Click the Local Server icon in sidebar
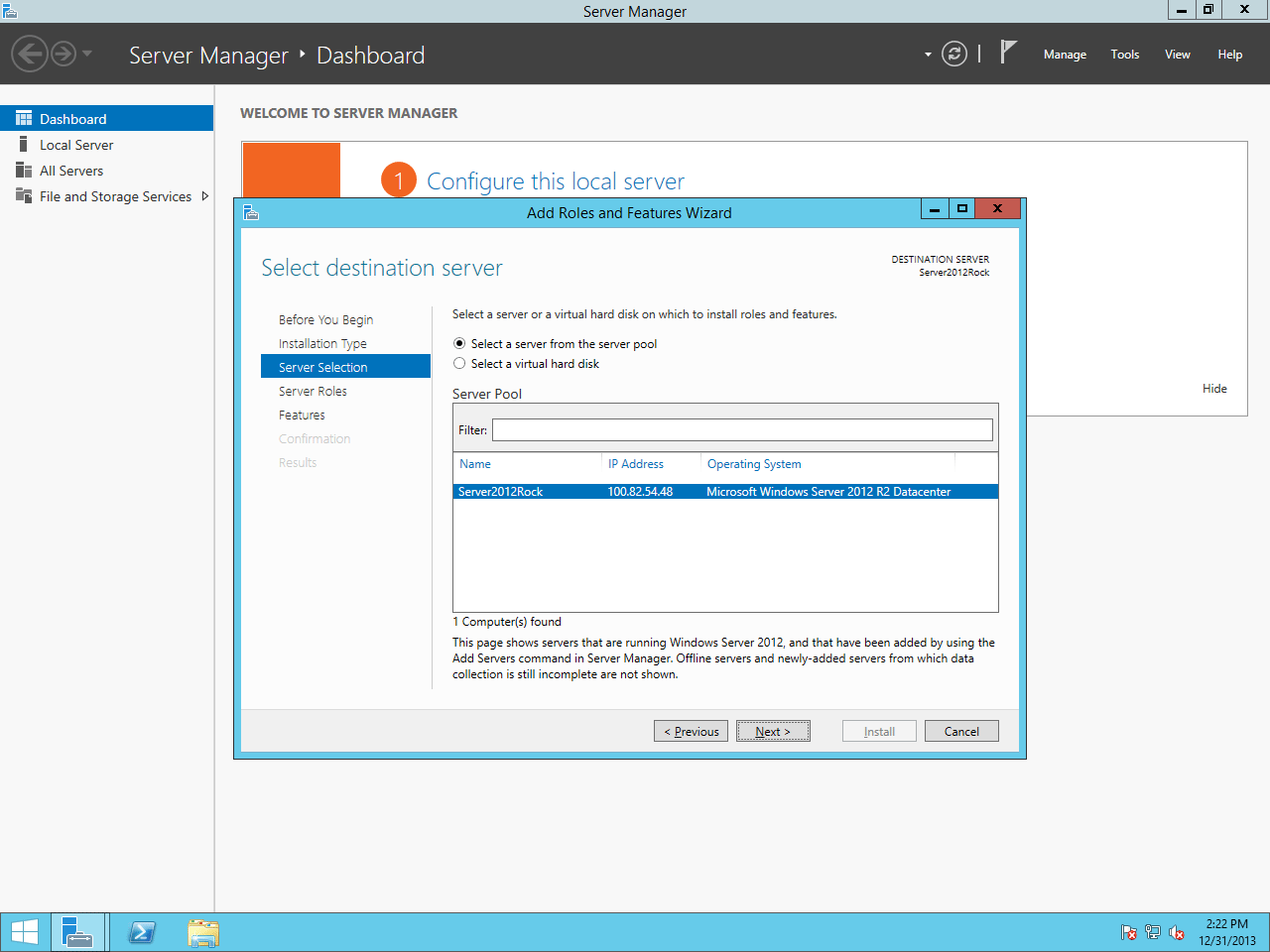Screen dimensions: 1270x952 point(24,144)
